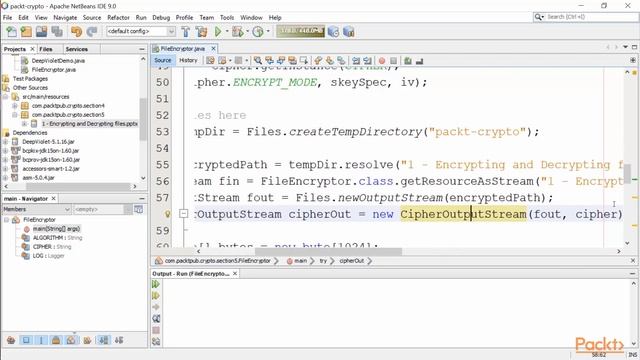Toggle rectangular selection in editor toolbar
The image size is (640, 360).
304,60
